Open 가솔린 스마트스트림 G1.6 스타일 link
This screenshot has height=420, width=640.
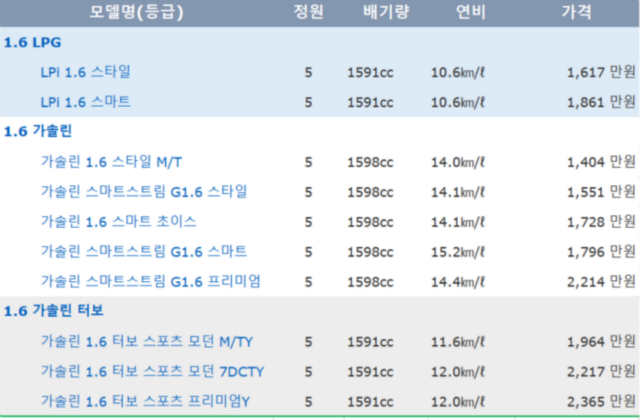[144, 192]
